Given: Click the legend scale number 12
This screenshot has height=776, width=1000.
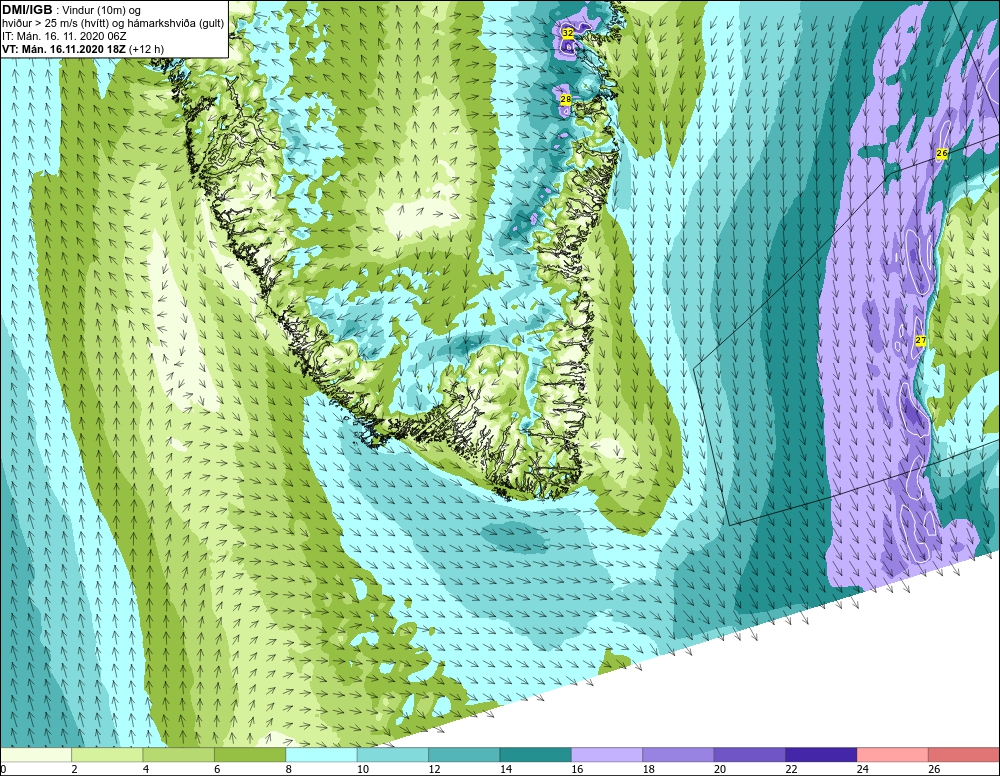Looking at the screenshot, I should pyautogui.click(x=434, y=769).
